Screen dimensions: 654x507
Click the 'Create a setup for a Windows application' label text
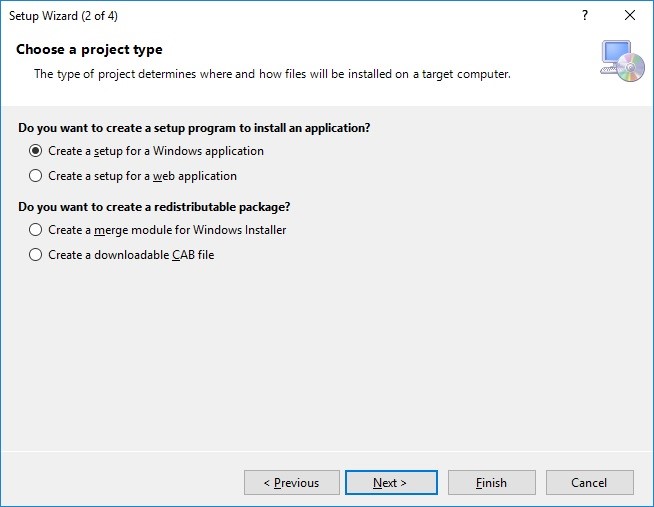[x=156, y=152]
